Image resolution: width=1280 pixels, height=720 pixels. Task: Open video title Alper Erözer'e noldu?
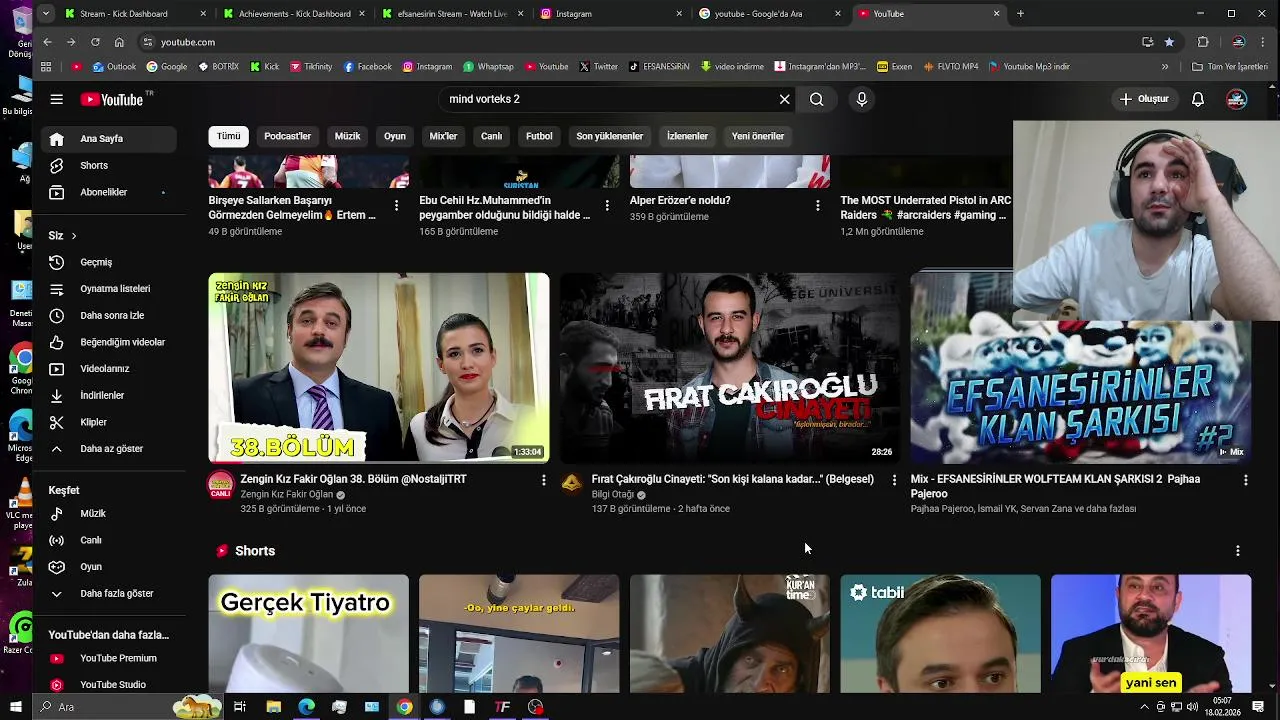680,200
